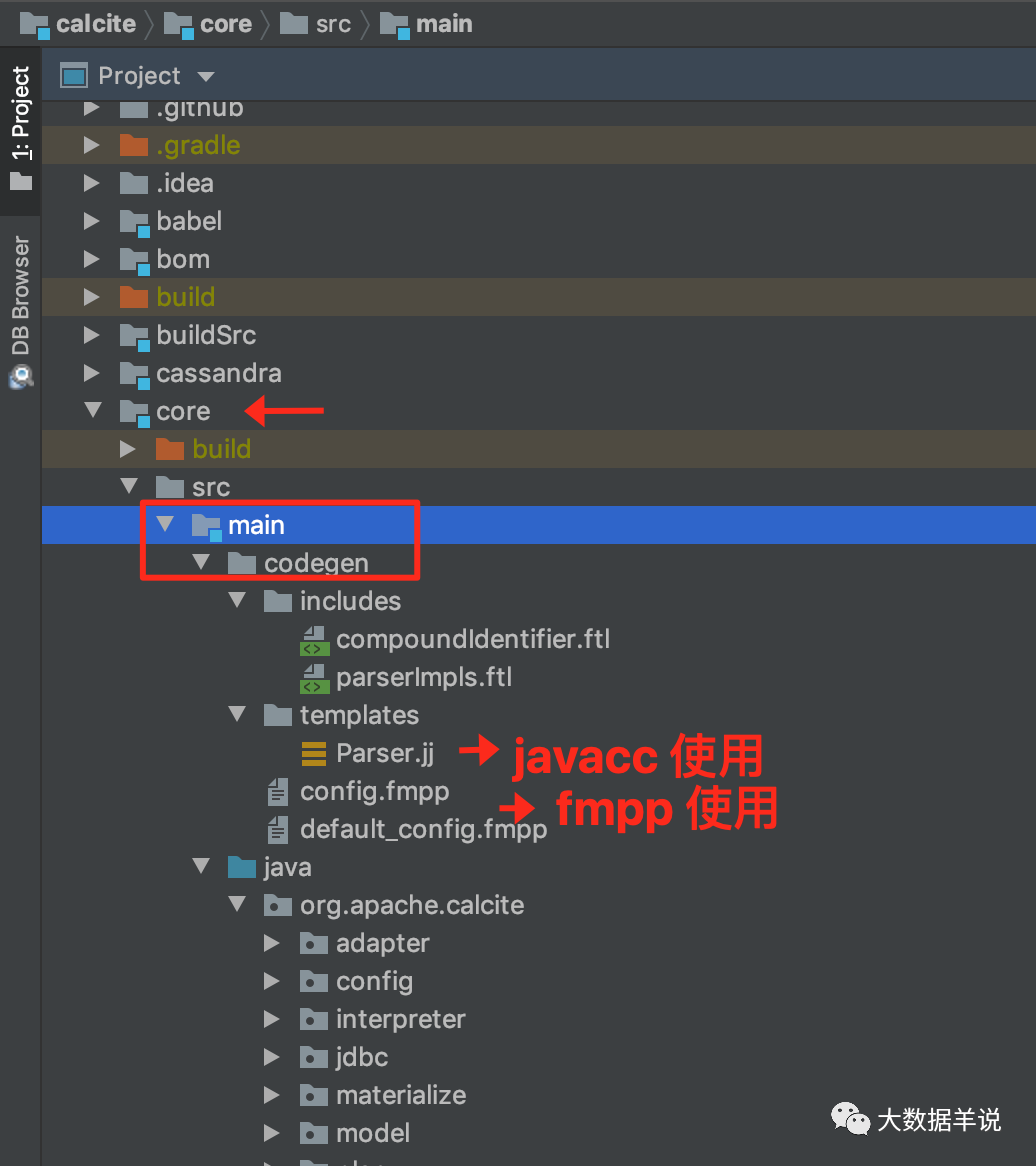1036x1166 pixels.
Task: Expand the .gradle folder
Action: (91, 145)
